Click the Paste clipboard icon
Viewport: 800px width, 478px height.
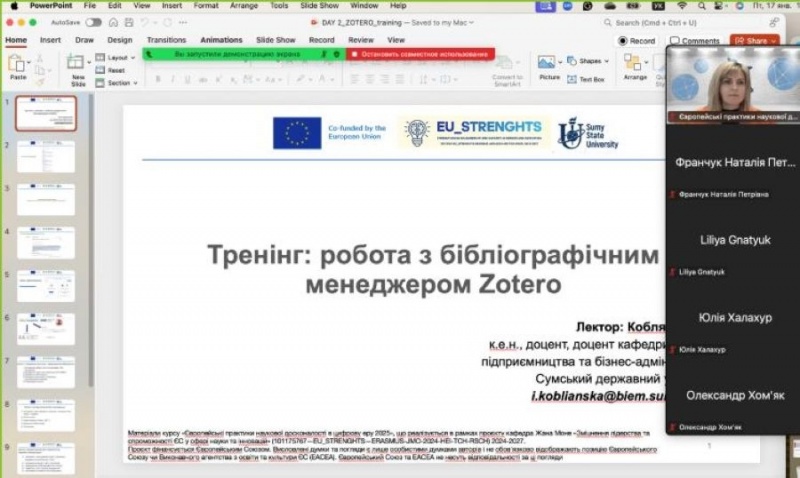(16, 64)
